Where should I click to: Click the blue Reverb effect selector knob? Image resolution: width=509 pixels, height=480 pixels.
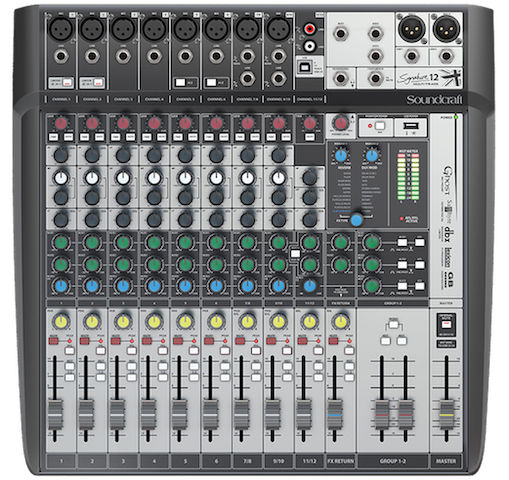[x=341, y=155]
